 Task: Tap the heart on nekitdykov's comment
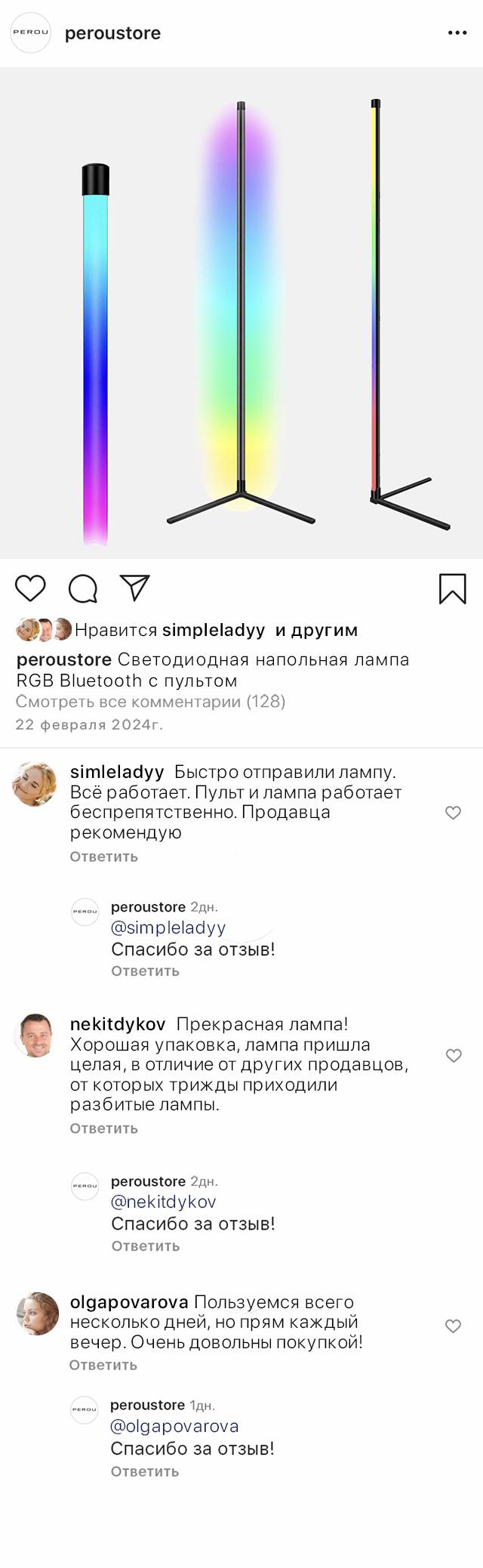click(454, 1056)
